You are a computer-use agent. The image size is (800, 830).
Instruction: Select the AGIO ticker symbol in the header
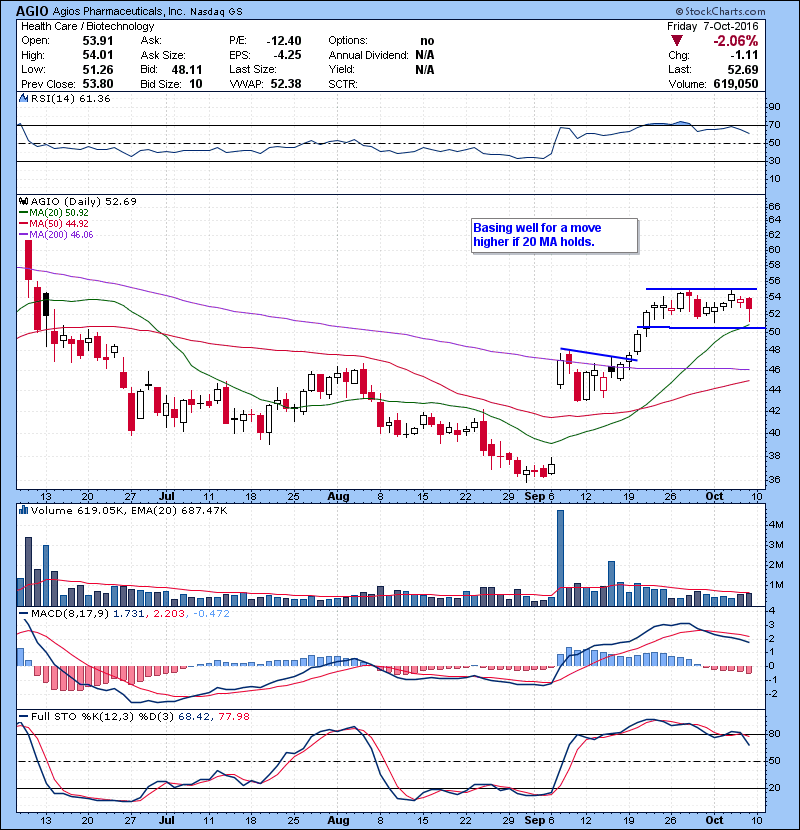pyautogui.click(x=32, y=11)
